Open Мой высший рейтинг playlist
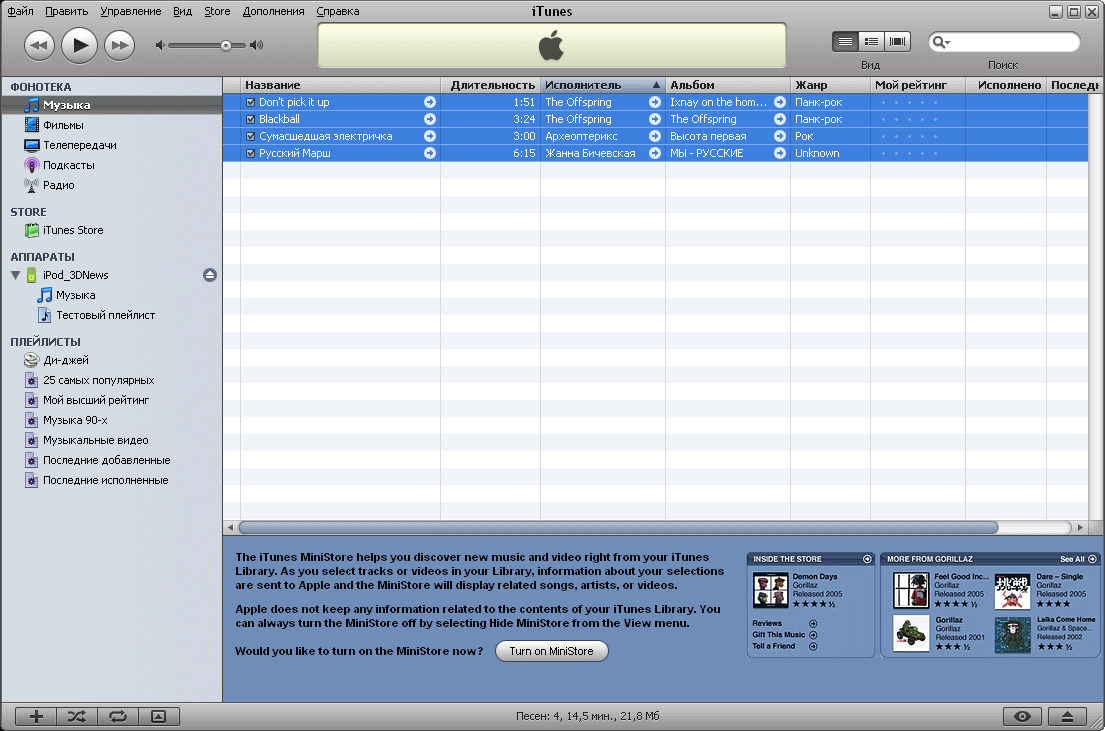1105x731 pixels. 112,400
